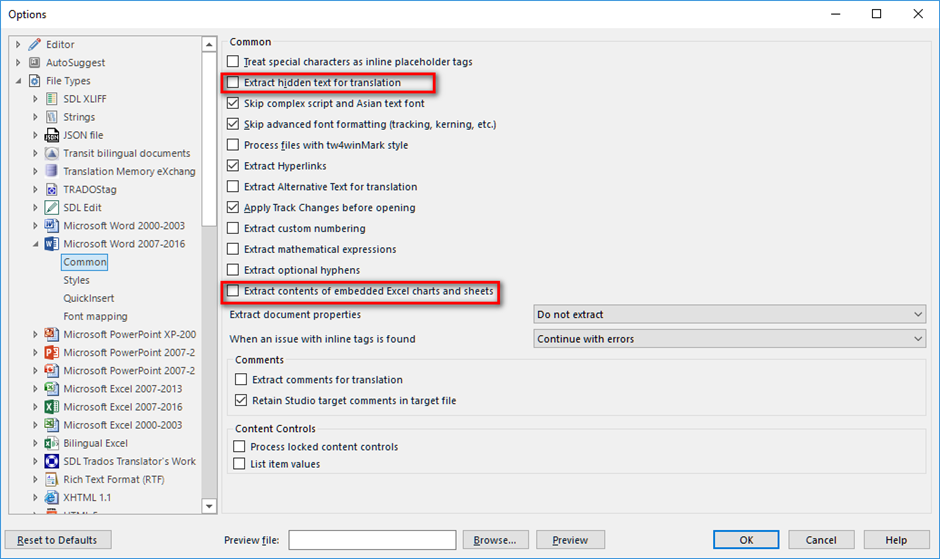Image resolution: width=940 pixels, height=559 pixels.
Task: Click the tree scrollbar down arrow
Action: 209,506
